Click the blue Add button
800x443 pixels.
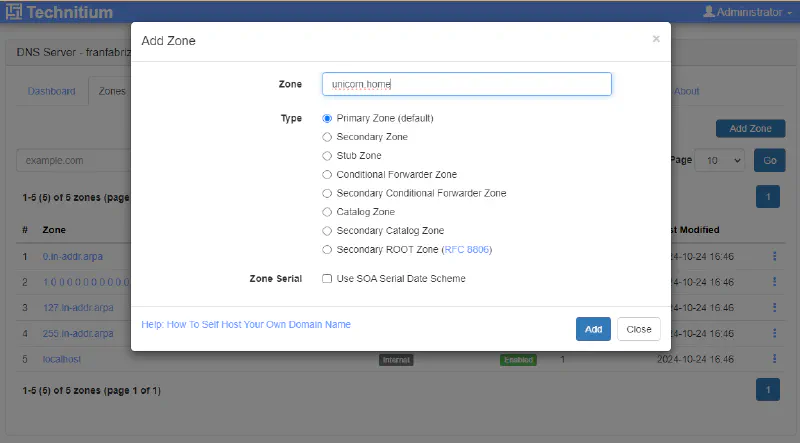click(593, 329)
